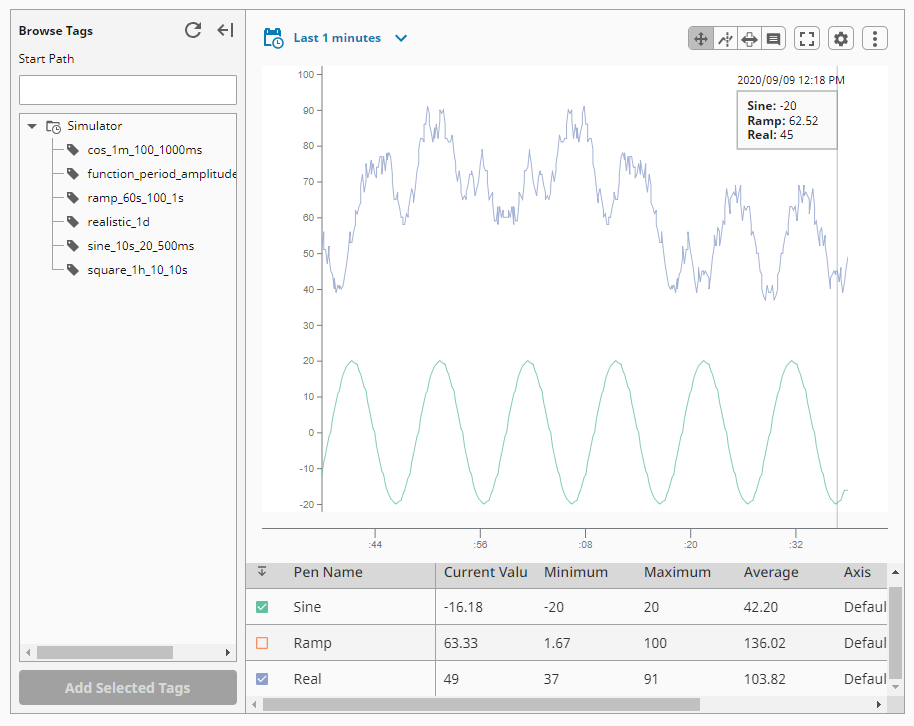
Task: Uncheck the Sine pen checkbox
Action: [262, 607]
